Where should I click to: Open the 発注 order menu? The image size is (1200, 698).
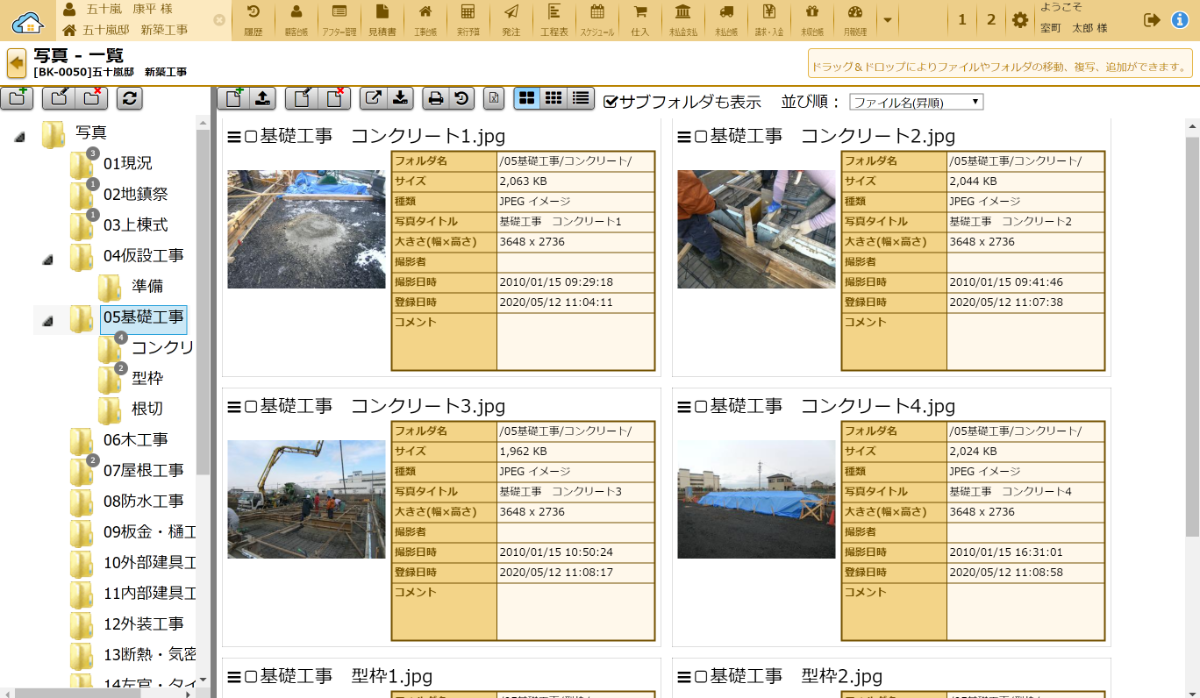click(511, 19)
